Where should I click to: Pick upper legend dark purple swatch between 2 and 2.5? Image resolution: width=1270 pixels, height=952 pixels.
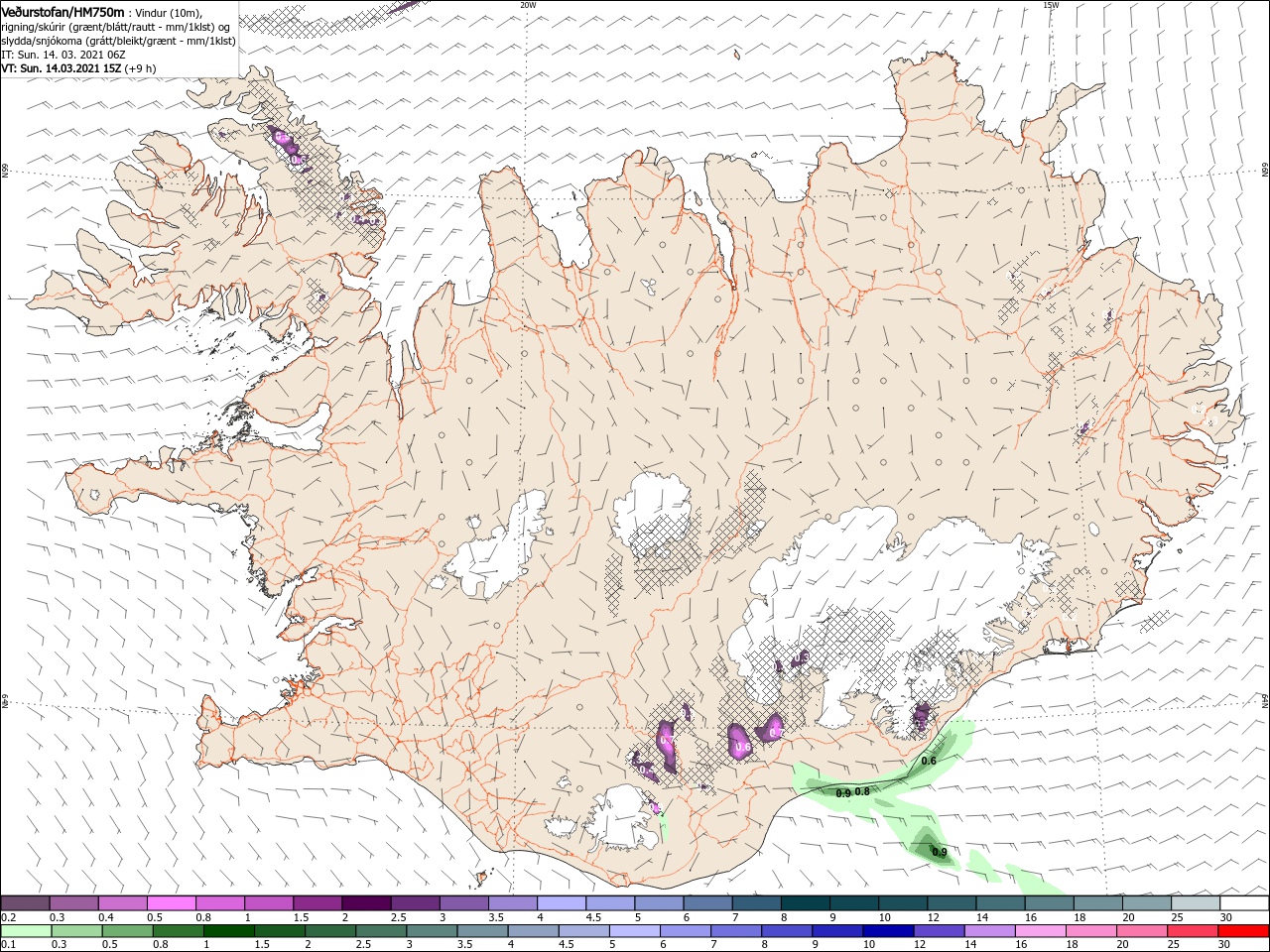[x=365, y=903]
